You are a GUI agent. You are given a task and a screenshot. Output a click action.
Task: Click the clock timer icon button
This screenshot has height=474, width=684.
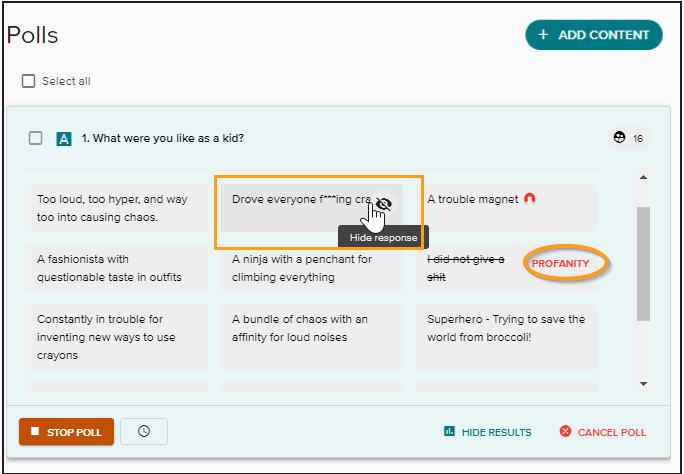[144, 431]
